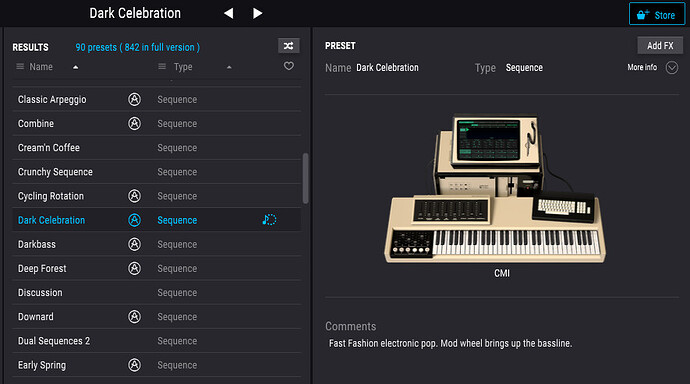The width and height of the screenshot is (690, 384).
Task: Select the Early Spring preset
Action: tap(157, 365)
